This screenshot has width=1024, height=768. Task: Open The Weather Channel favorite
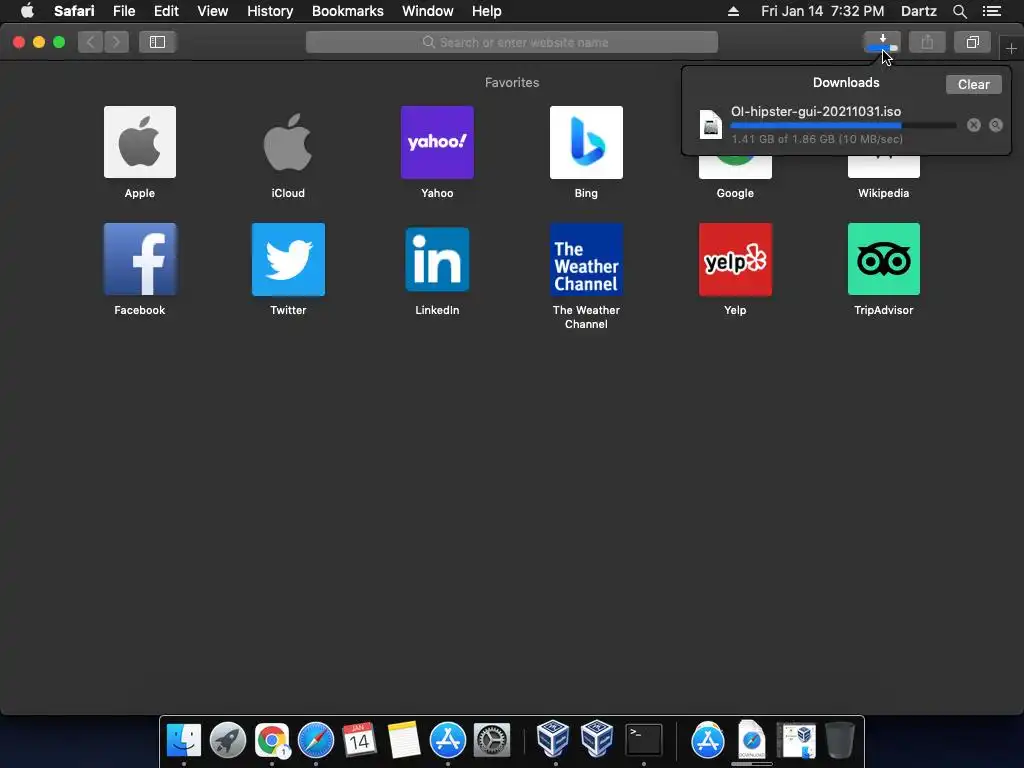click(586, 259)
